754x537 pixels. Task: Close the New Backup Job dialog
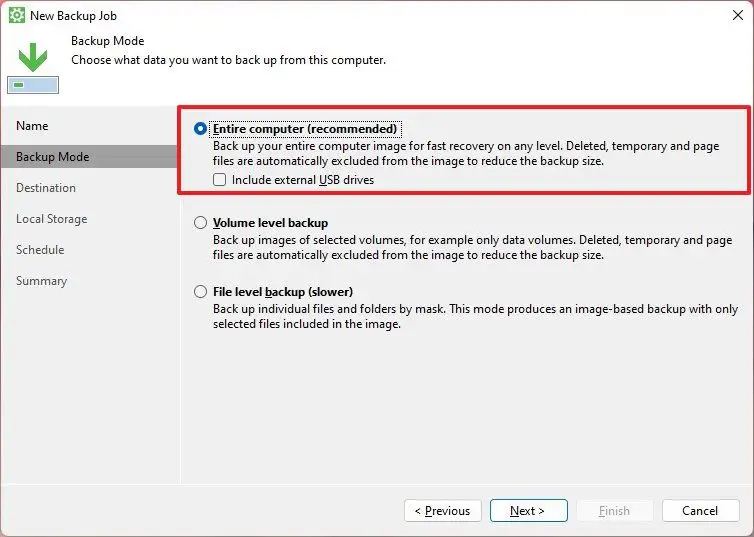click(738, 15)
